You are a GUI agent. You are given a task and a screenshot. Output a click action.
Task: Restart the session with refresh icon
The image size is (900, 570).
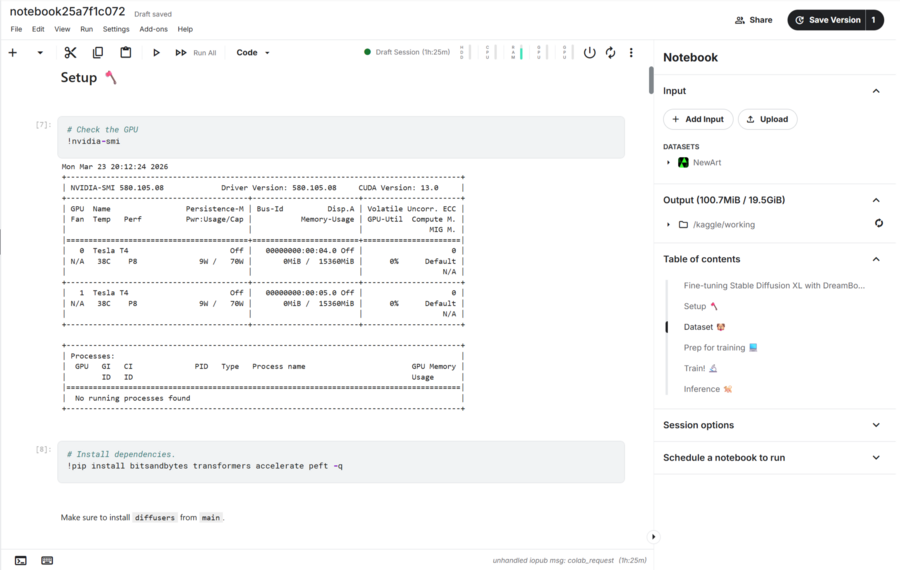[x=611, y=53]
